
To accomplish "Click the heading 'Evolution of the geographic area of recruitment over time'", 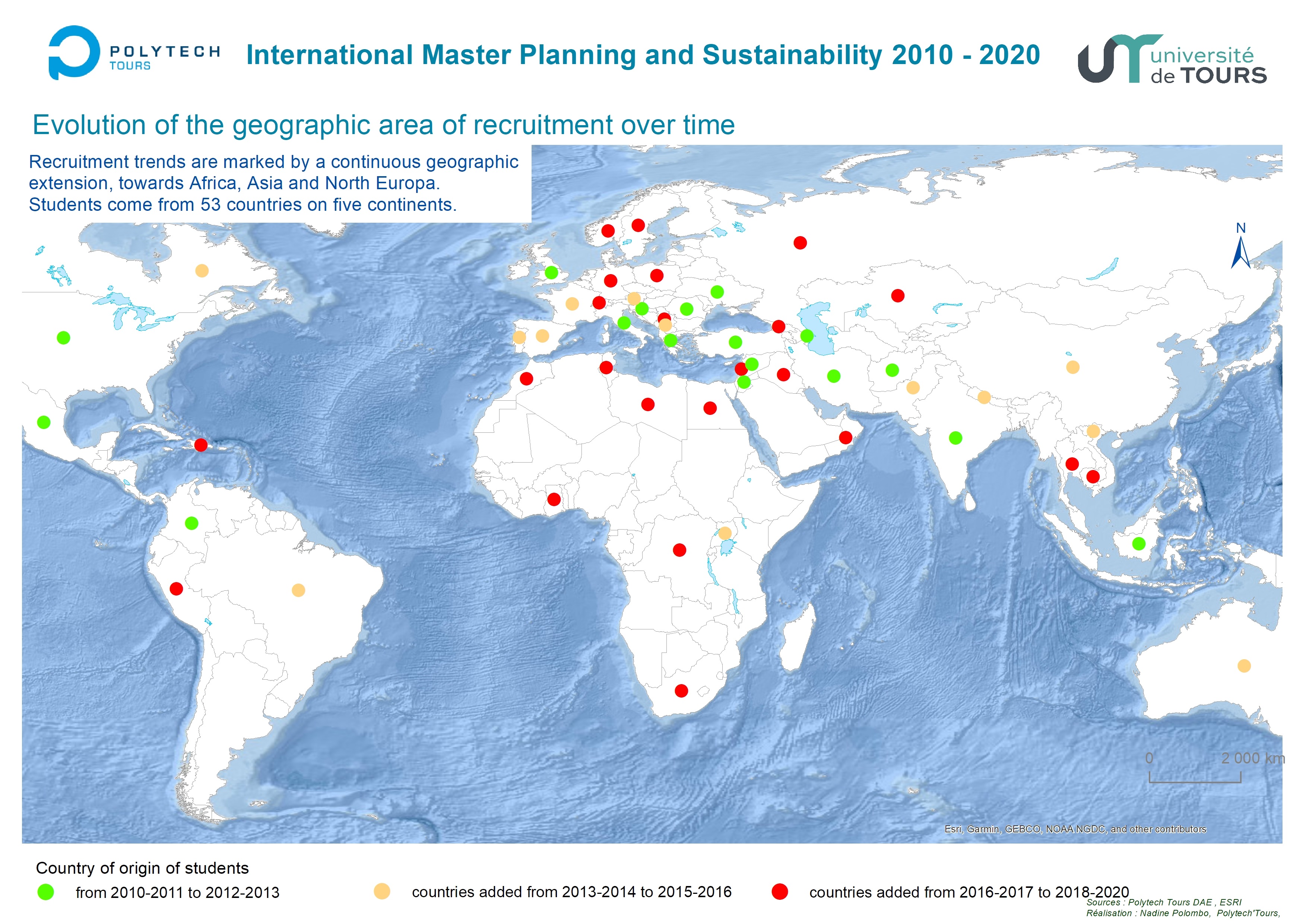I will (x=384, y=125).
